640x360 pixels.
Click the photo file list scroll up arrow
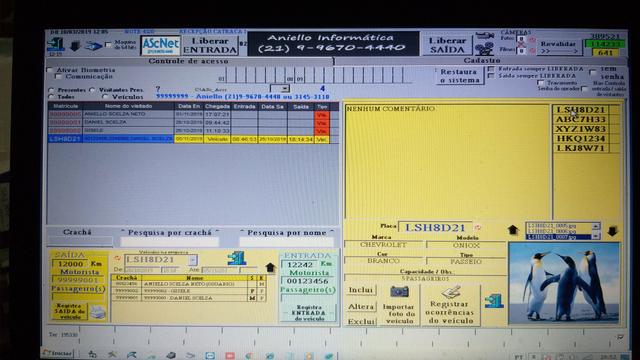[x=596, y=226]
